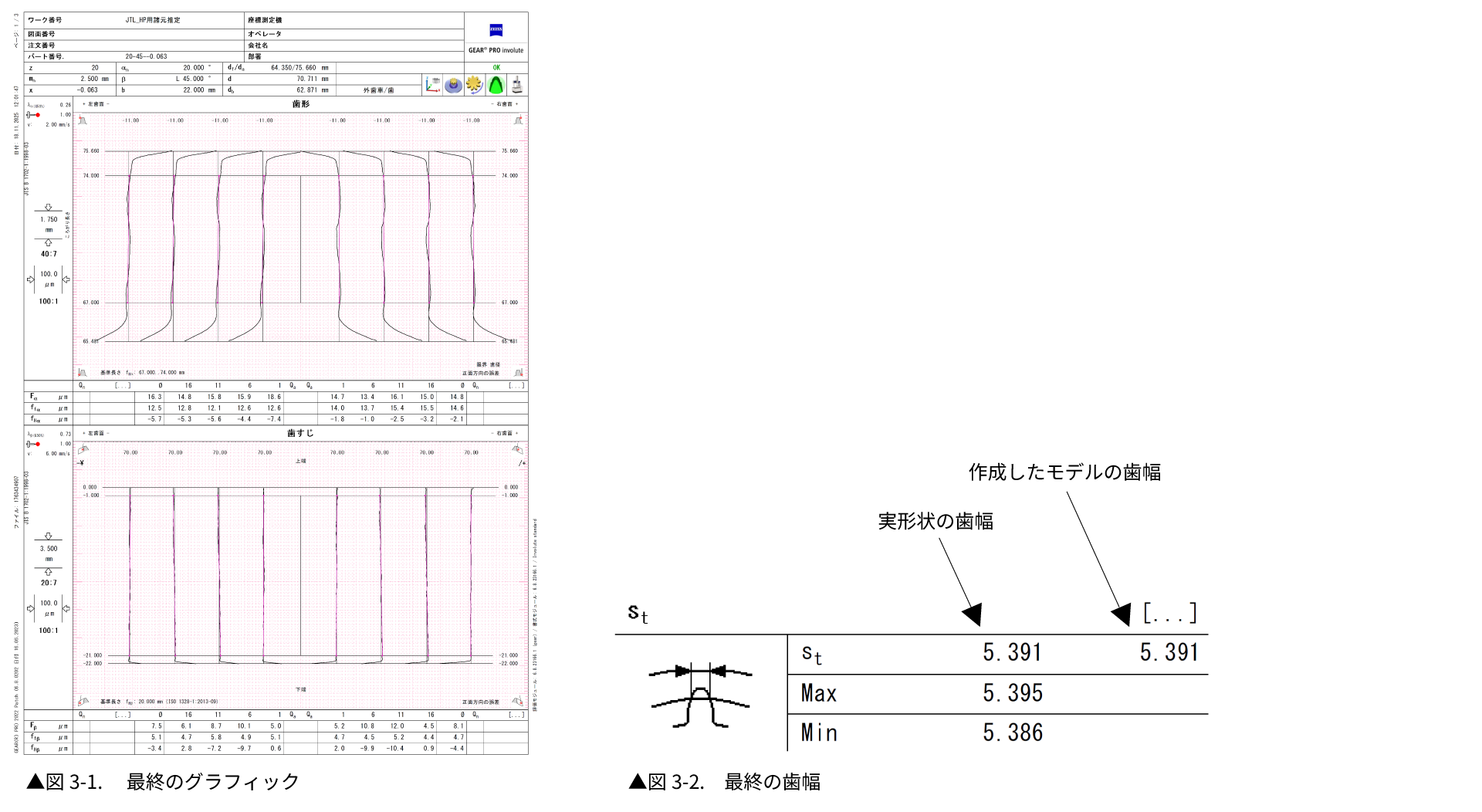Click the GEAR PRO involute label
Image resolution: width=1482 pixels, height=812 pixels.
(x=495, y=50)
